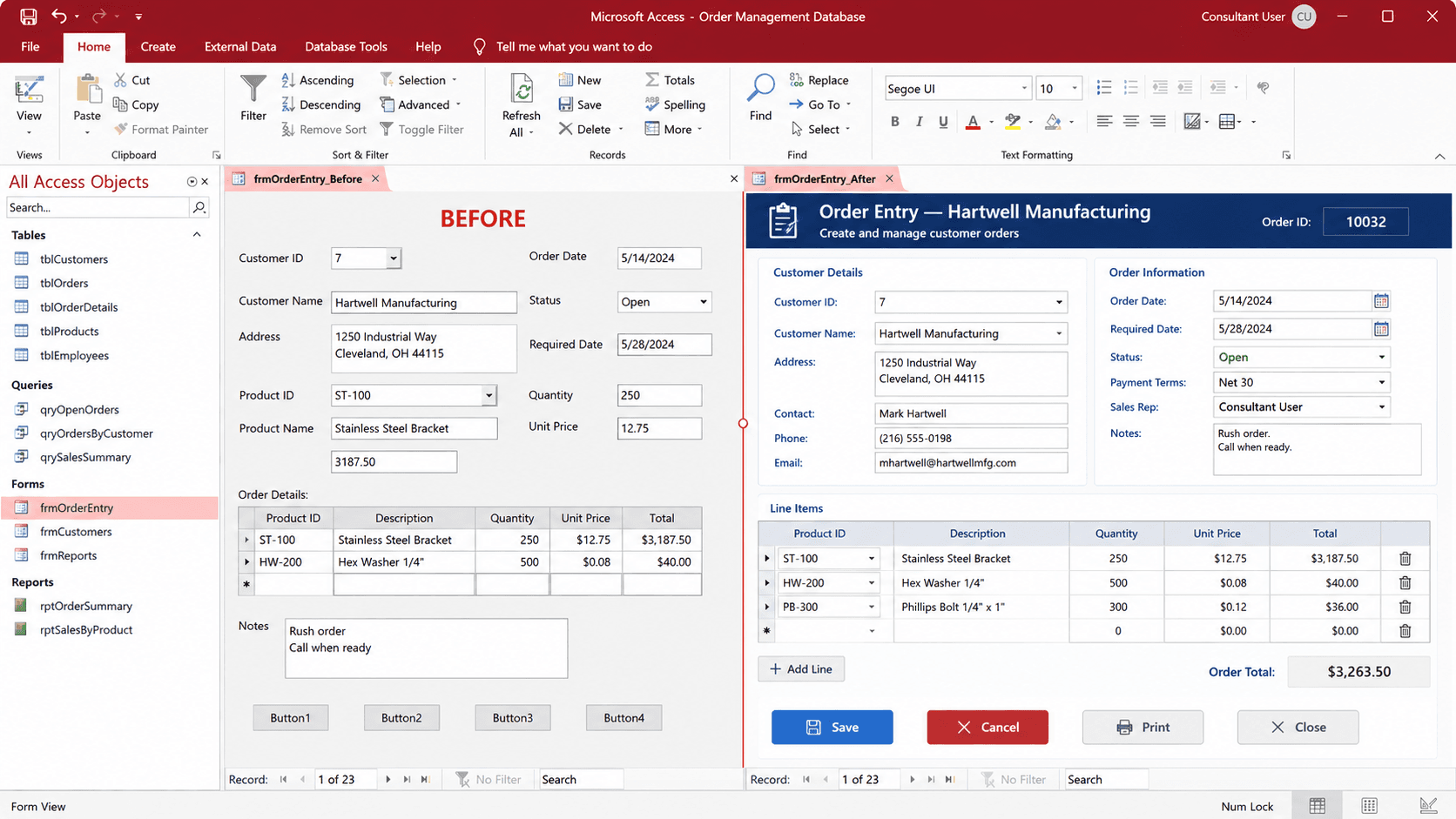This screenshot has height=819, width=1456.
Task: Toggle No Filter in the After form navigation bar
Action: (1013, 780)
